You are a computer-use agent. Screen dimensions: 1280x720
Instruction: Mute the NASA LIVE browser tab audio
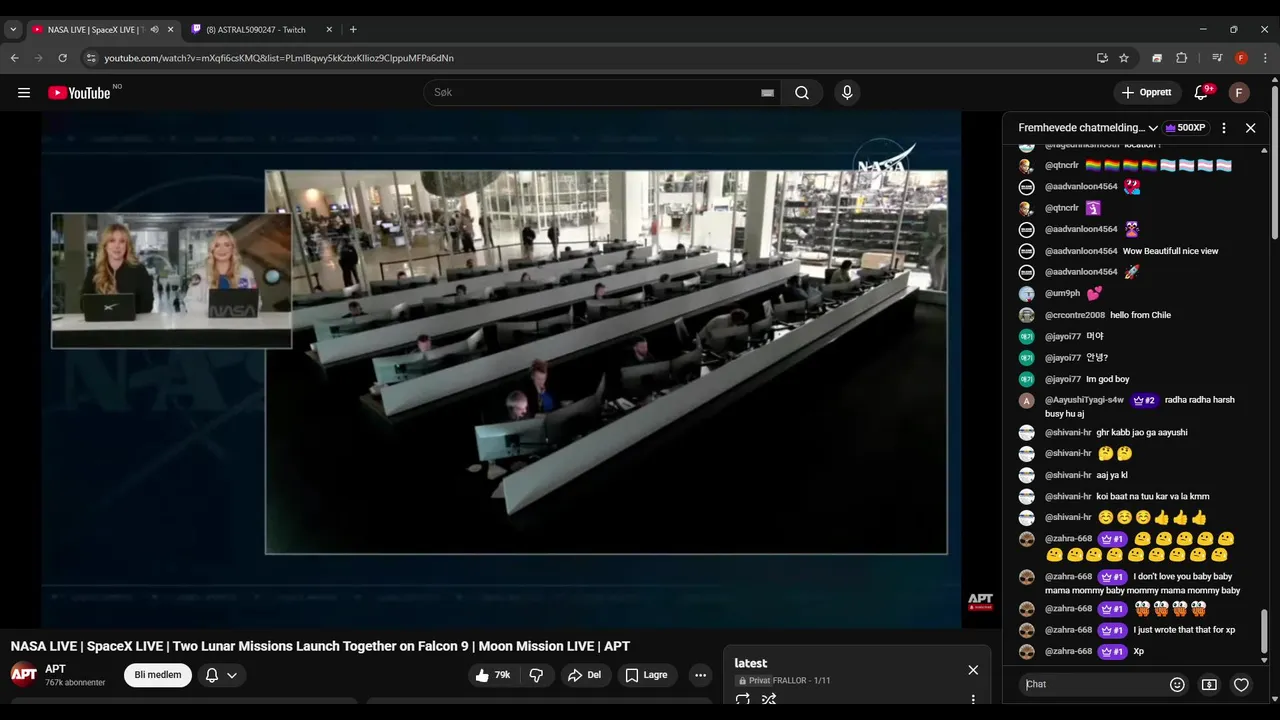(154, 30)
